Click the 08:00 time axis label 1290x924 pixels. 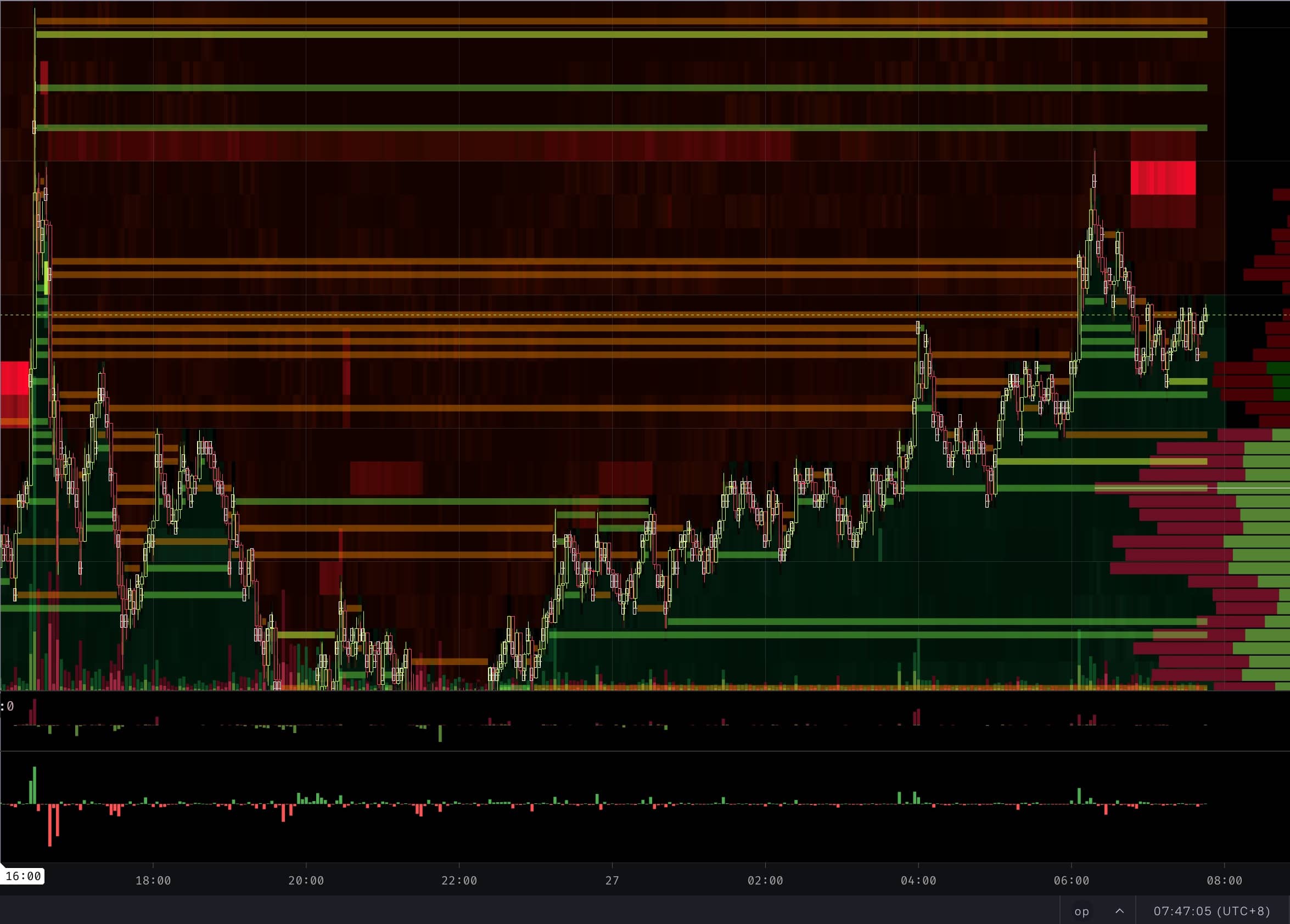(1224, 881)
